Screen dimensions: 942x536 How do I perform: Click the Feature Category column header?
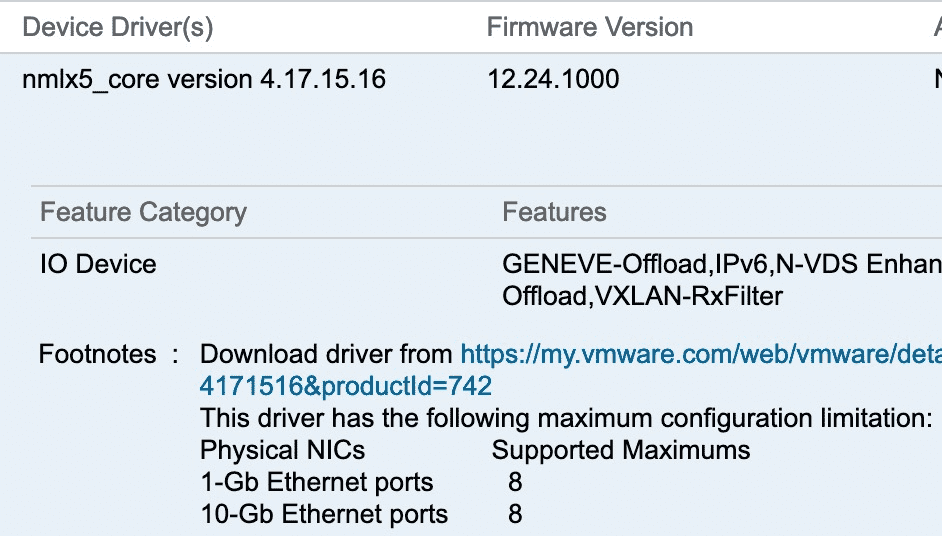(144, 213)
